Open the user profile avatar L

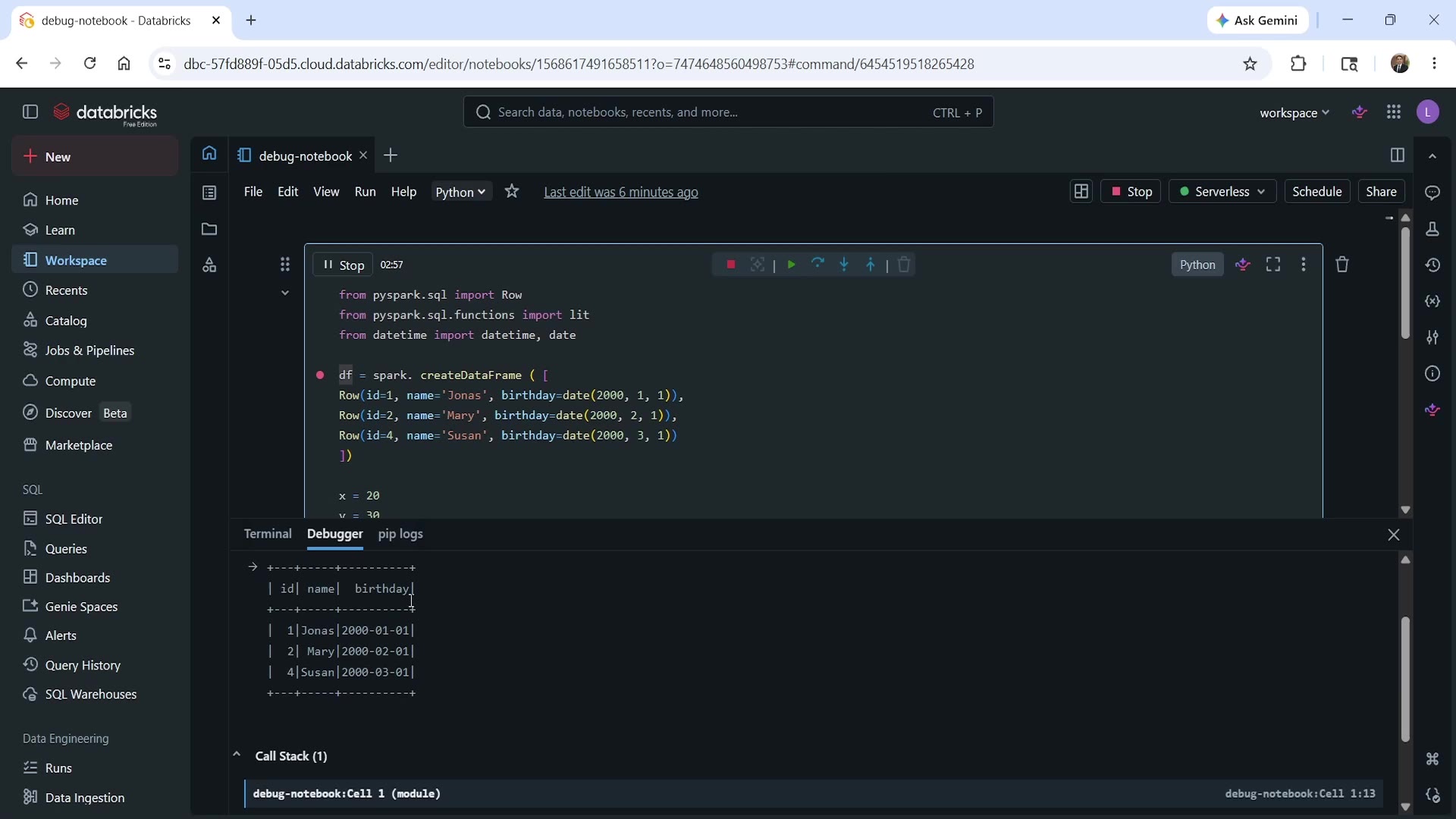(x=1429, y=112)
